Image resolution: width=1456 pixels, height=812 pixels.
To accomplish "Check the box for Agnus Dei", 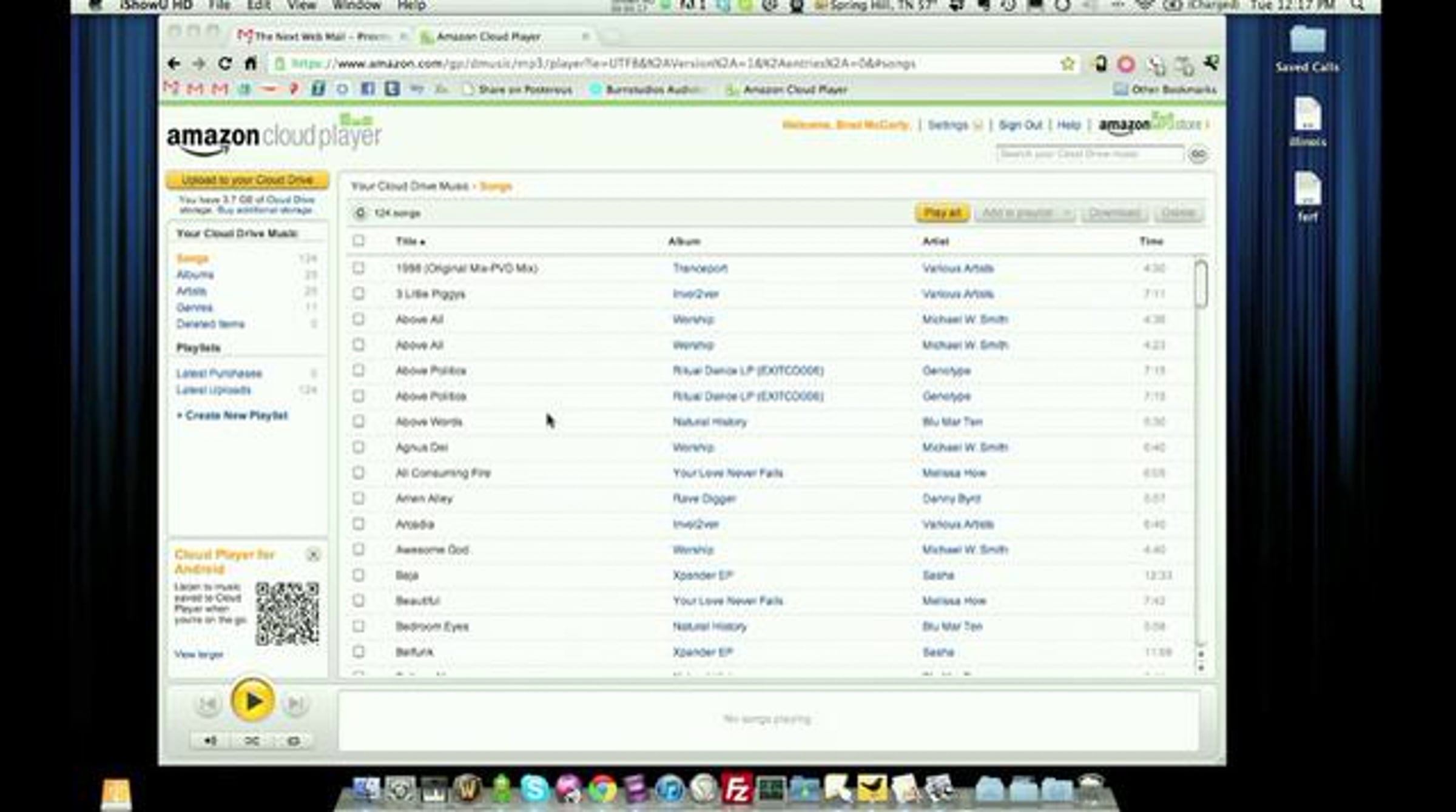I will 359,447.
